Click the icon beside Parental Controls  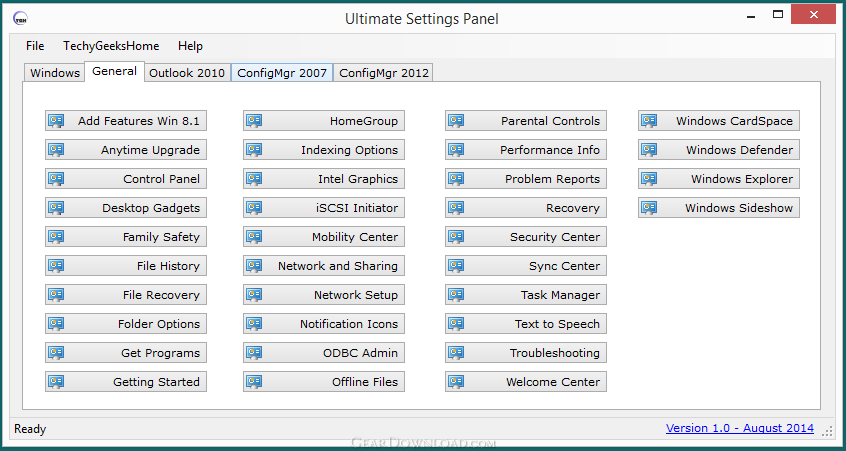coord(455,121)
